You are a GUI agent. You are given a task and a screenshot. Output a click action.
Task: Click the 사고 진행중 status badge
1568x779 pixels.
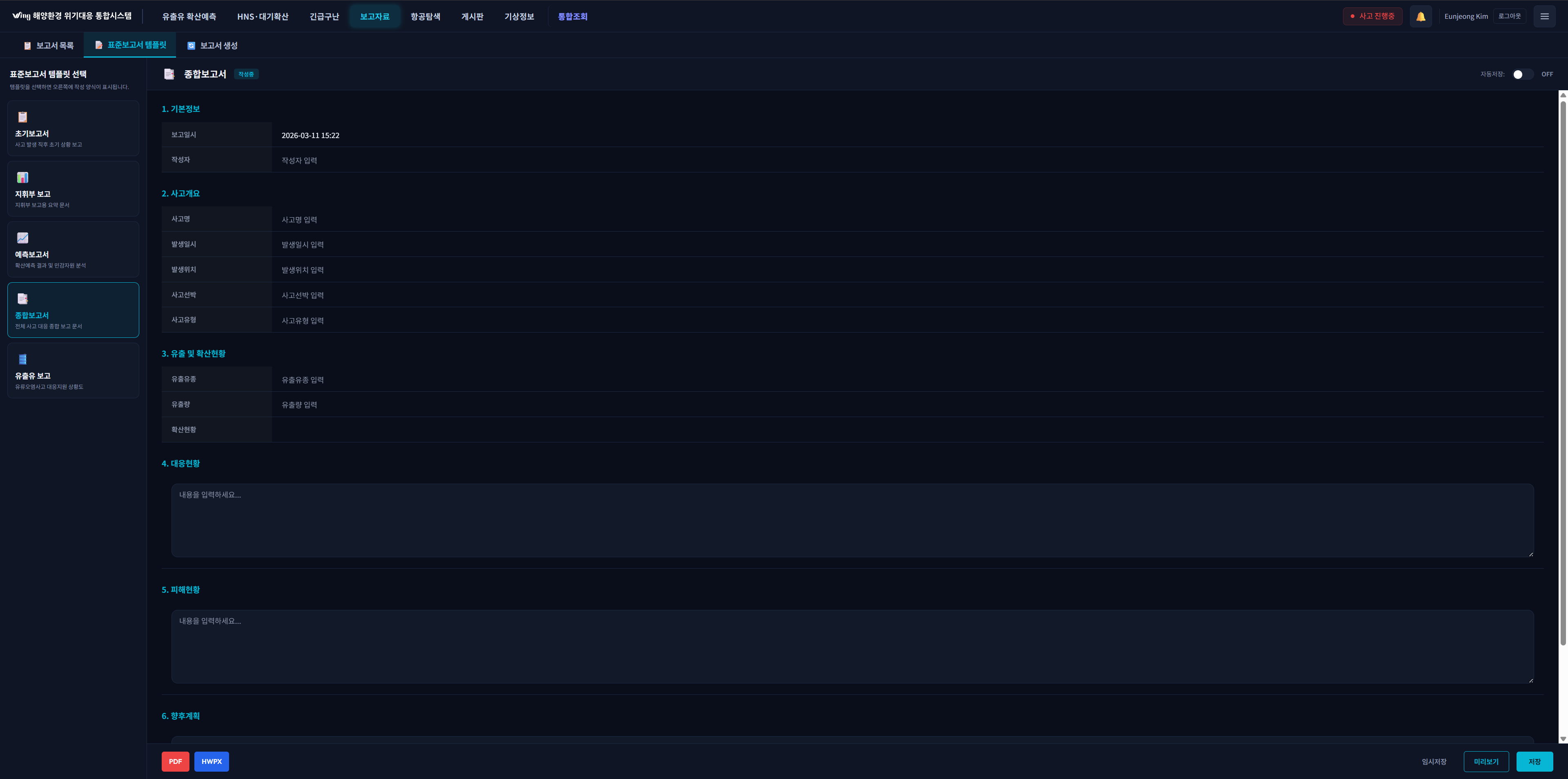[x=1372, y=16]
